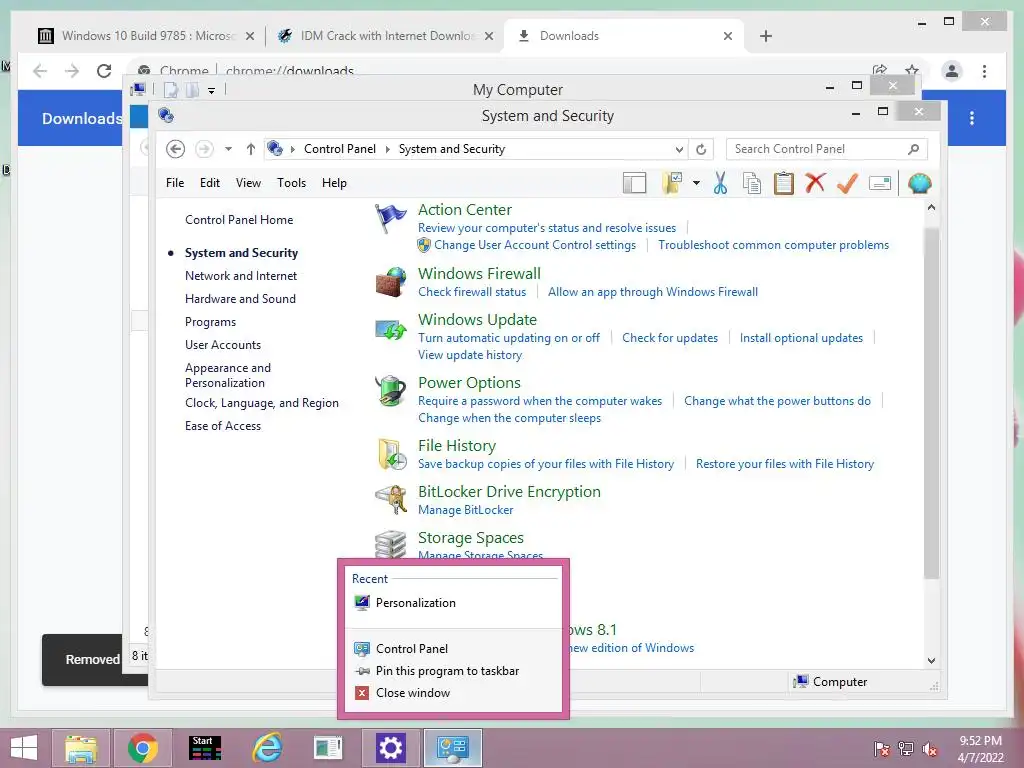Image resolution: width=1024 pixels, height=768 pixels.
Task: Click the search magnifier icon
Action: [x=914, y=150]
